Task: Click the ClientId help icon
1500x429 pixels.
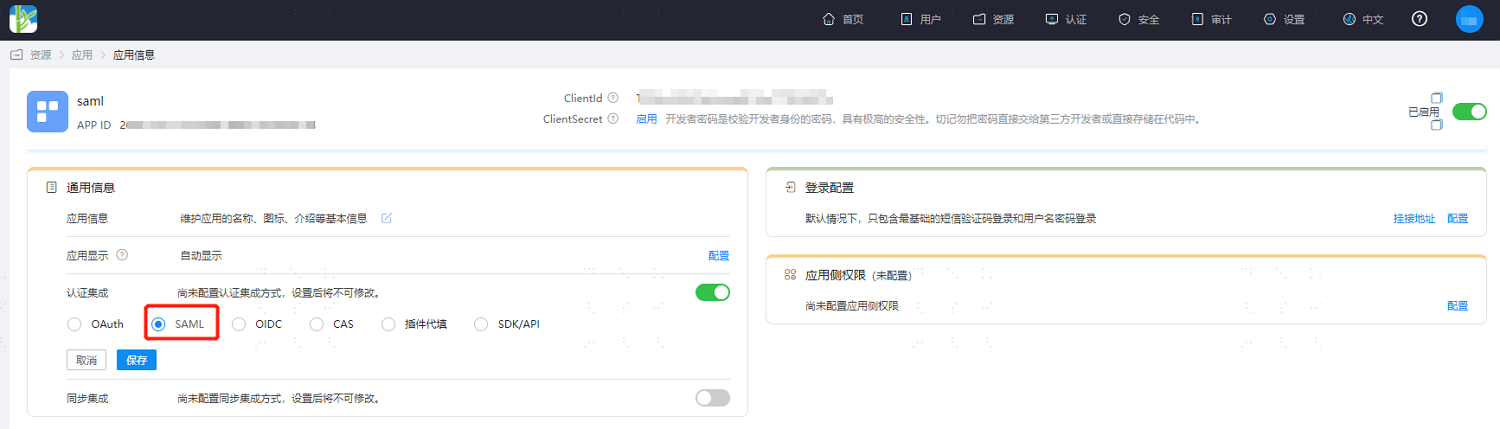Action: point(612,98)
